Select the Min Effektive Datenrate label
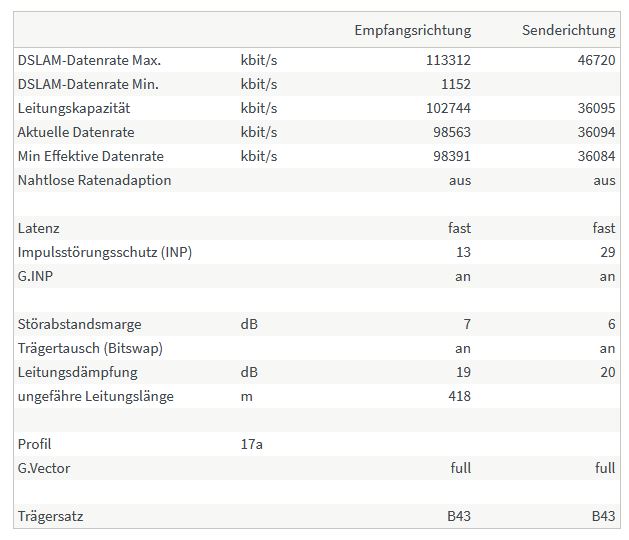629x540 pixels. pos(91,156)
